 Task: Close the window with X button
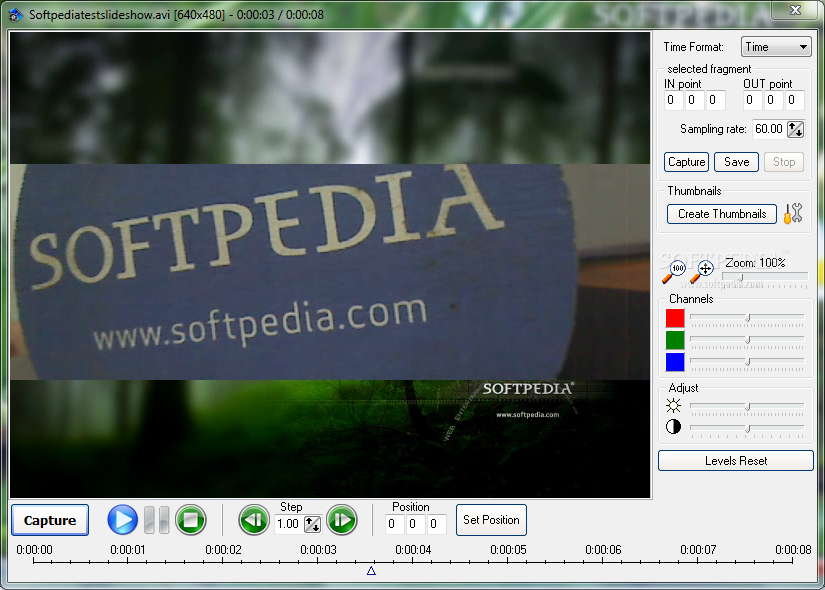(x=795, y=10)
